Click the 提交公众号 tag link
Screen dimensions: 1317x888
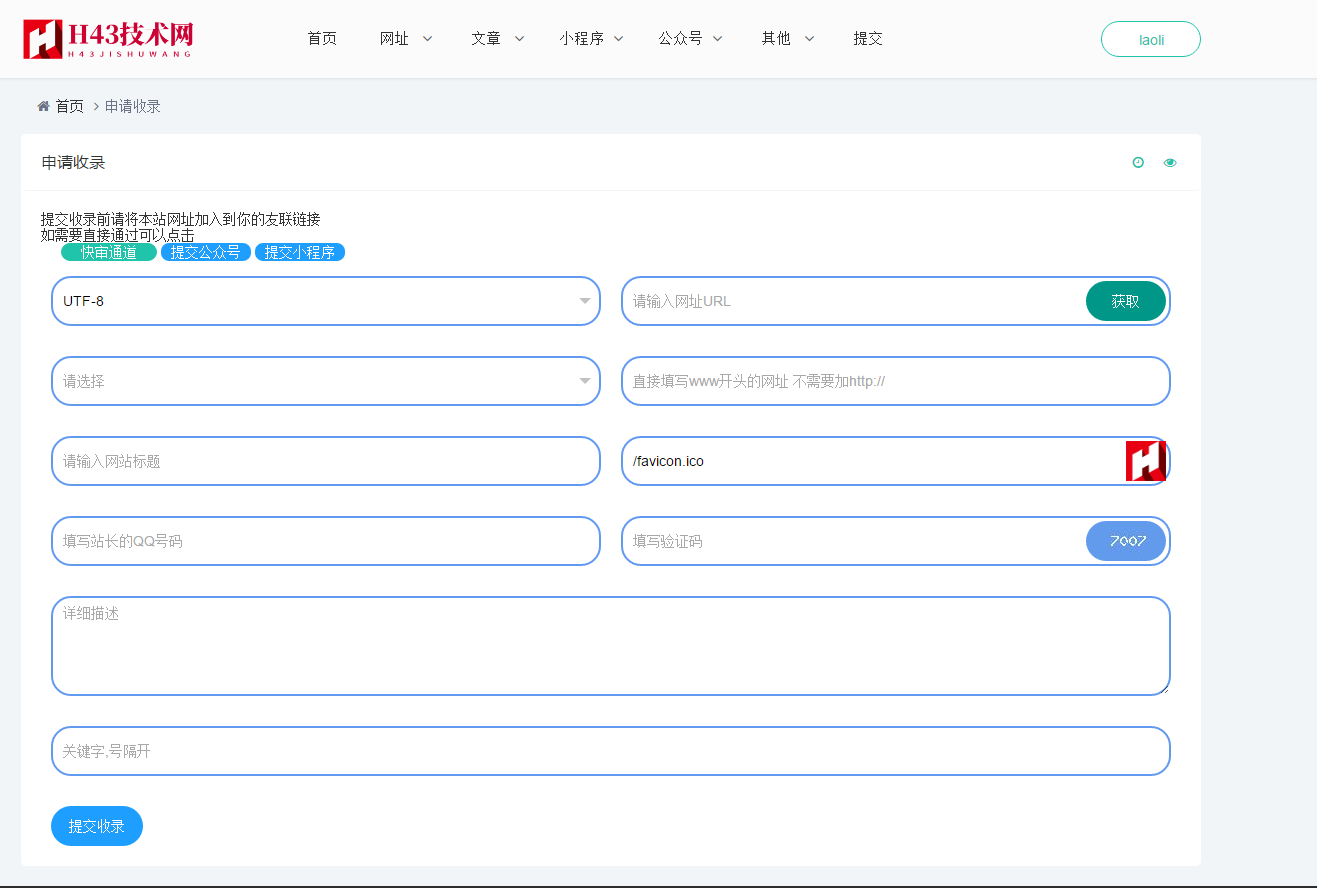[x=205, y=253]
